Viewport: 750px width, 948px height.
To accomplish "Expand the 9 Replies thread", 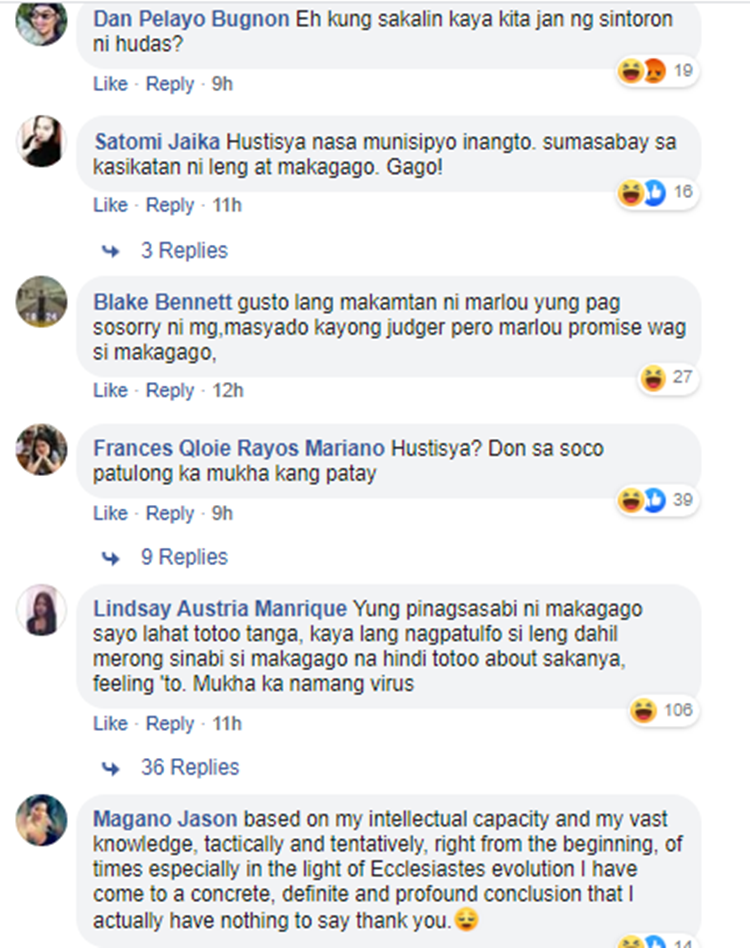I will [184, 557].
